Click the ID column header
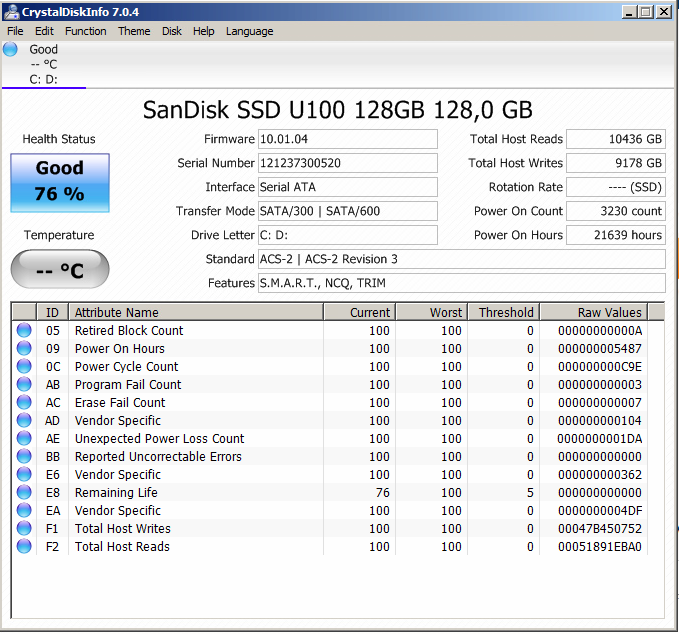679x634 pixels. point(52,312)
